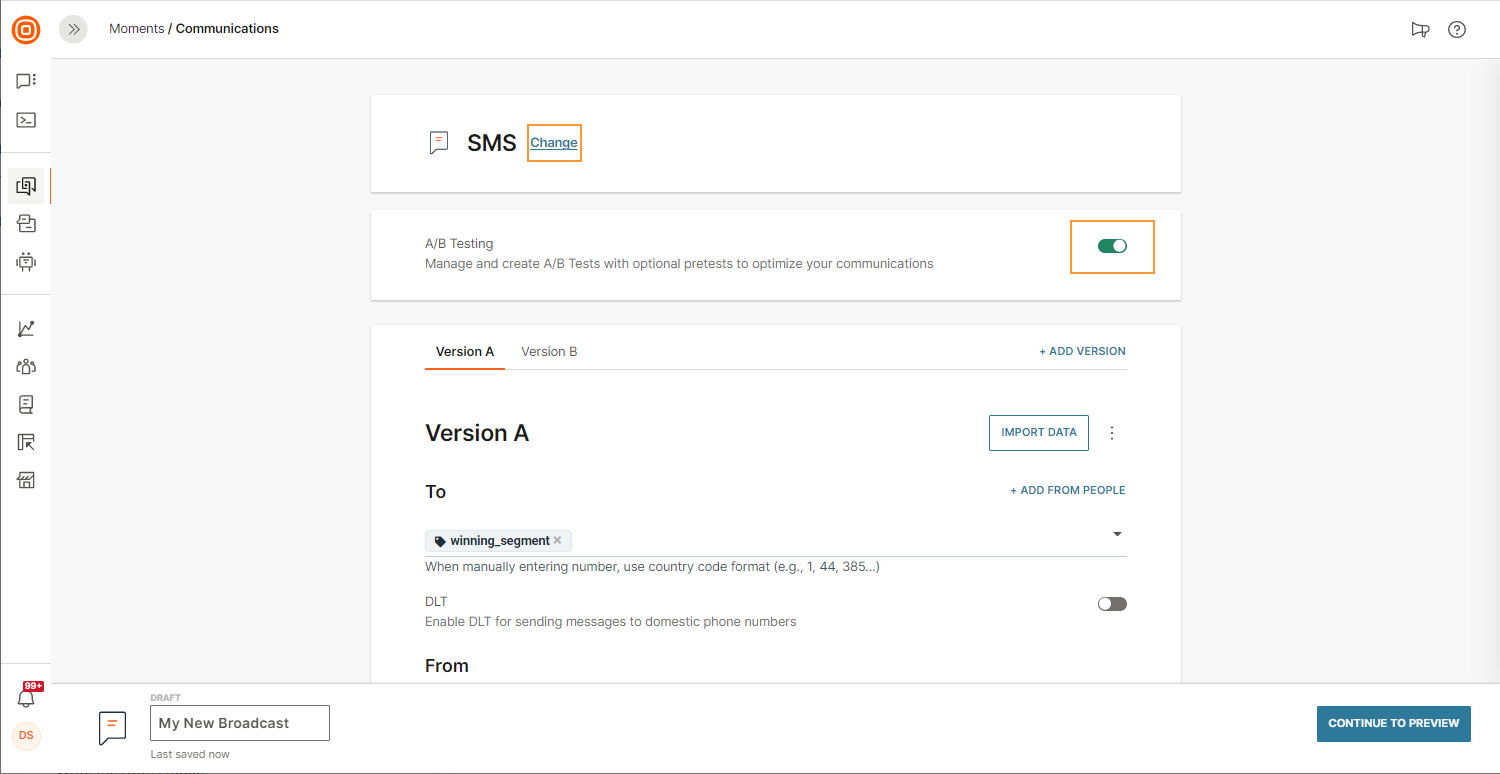
Task: Open Version A three-dot options menu
Action: [1112, 433]
